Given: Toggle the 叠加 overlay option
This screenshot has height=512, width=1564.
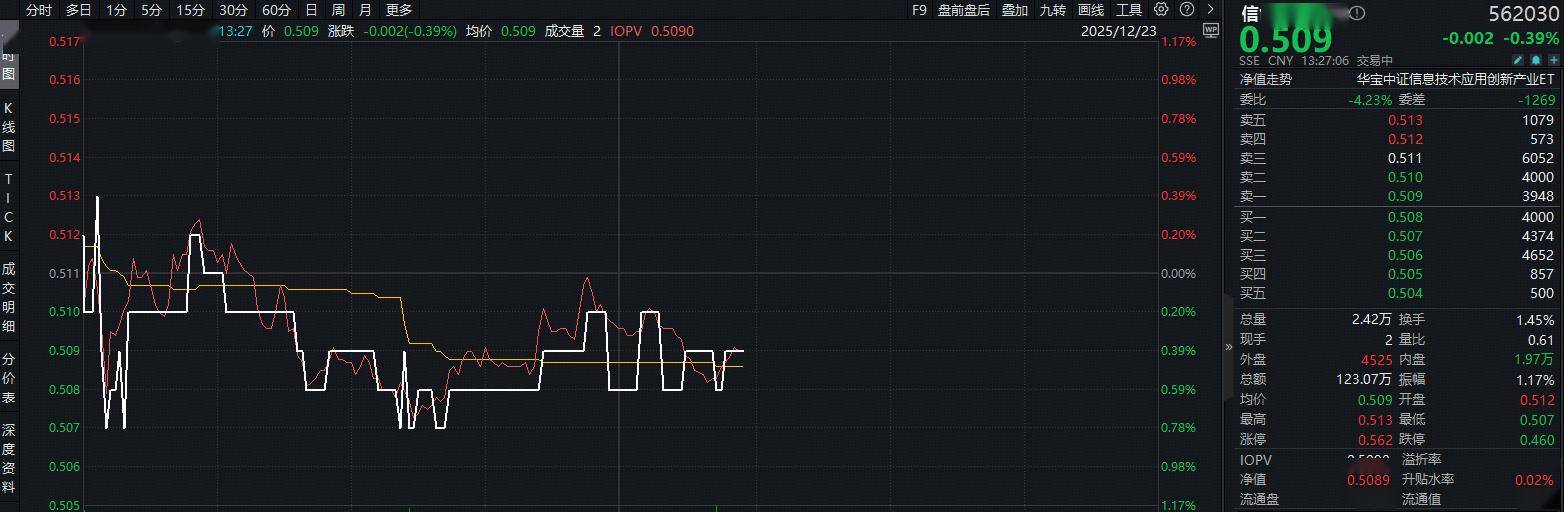Looking at the screenshot, I should pos(1014,10).
